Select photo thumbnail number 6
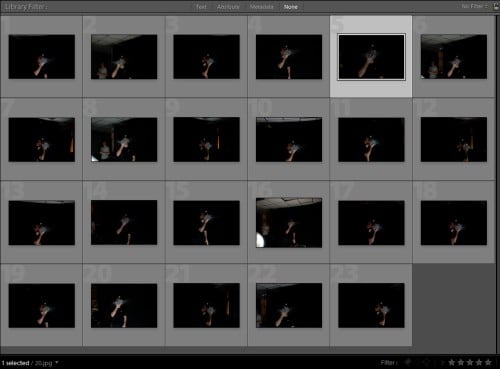The width and height of the screenshot is (500, 369). (454, 57)
